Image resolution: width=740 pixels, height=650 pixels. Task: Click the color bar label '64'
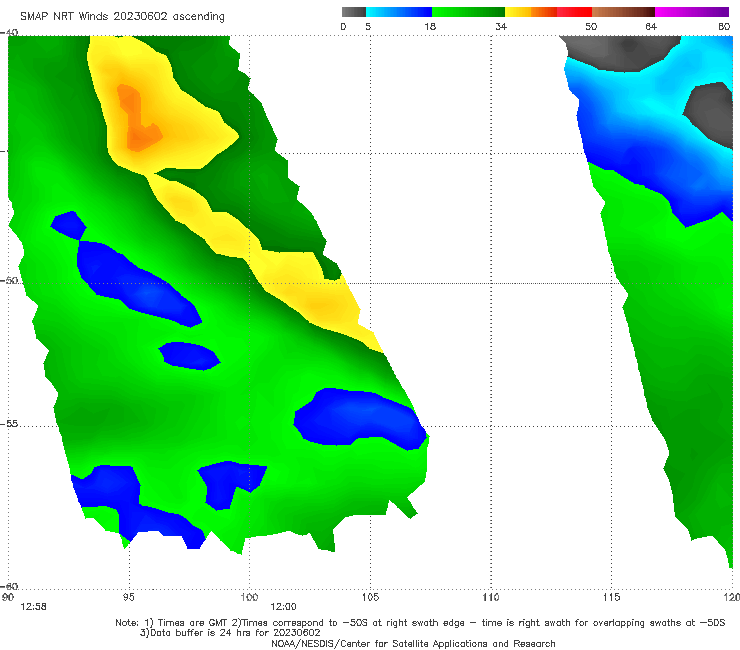coord(651,26)
